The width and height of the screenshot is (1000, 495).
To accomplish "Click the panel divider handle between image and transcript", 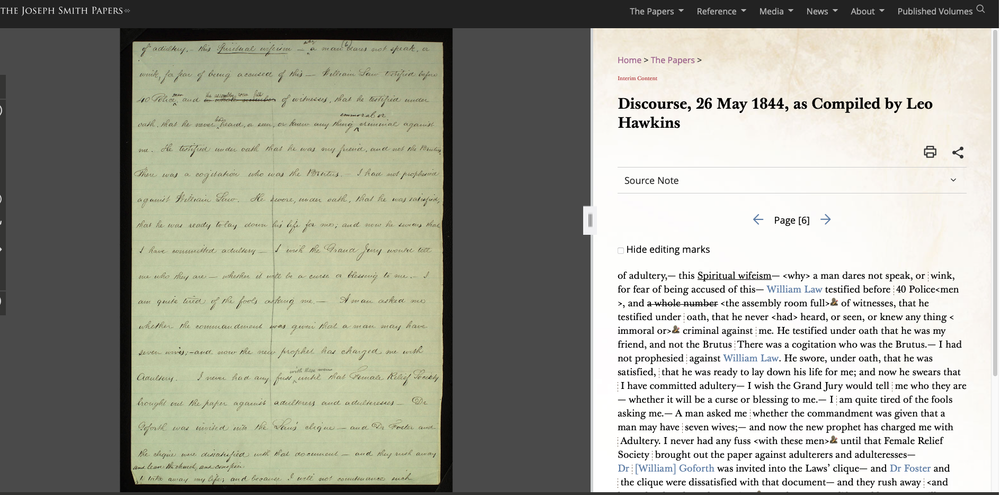I will [x=590, y=221].
